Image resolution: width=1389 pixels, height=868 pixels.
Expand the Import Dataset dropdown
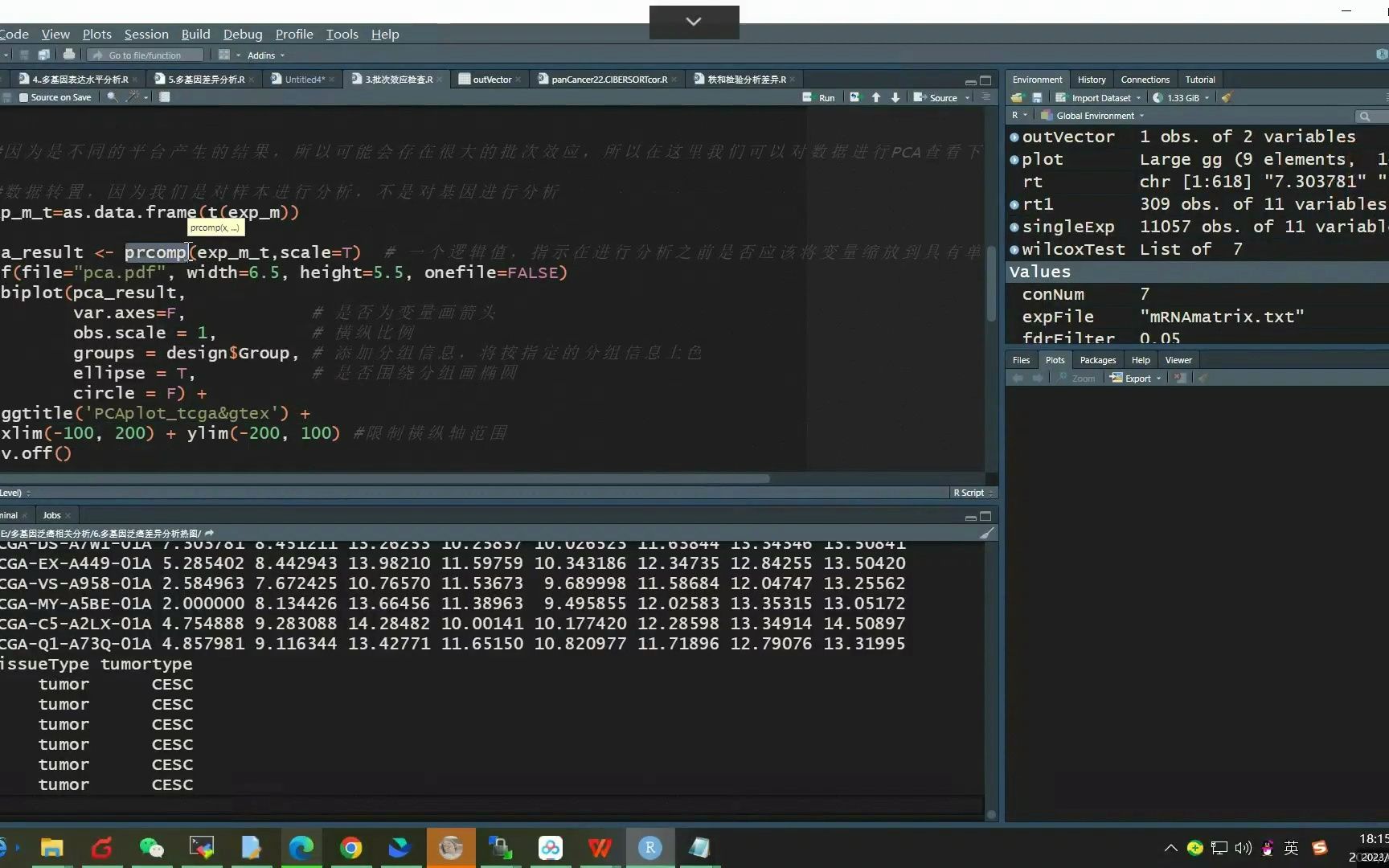coord(1100,98)
